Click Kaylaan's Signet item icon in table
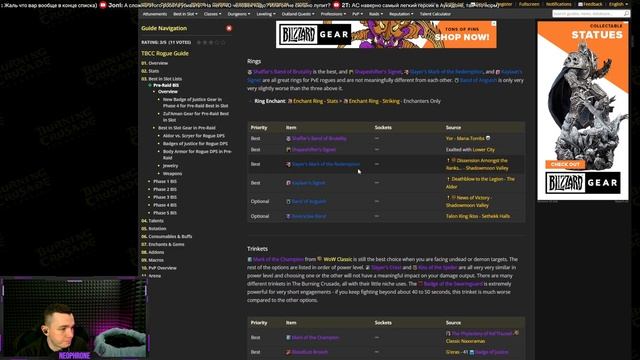The height and width of the screenshot is (360, 640). (x=288, y=183)
